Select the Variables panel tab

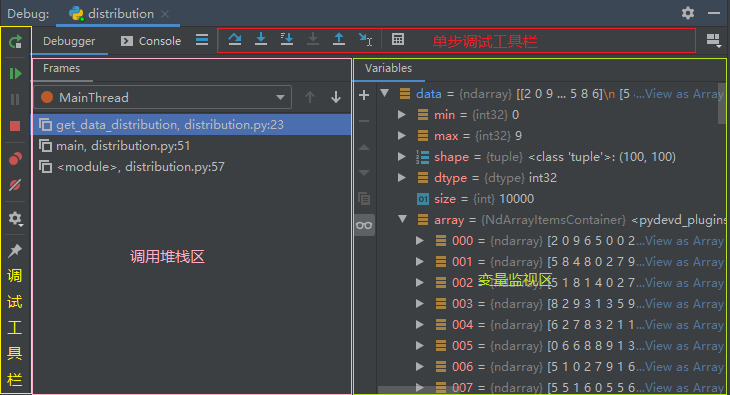(x=388, y=68)
